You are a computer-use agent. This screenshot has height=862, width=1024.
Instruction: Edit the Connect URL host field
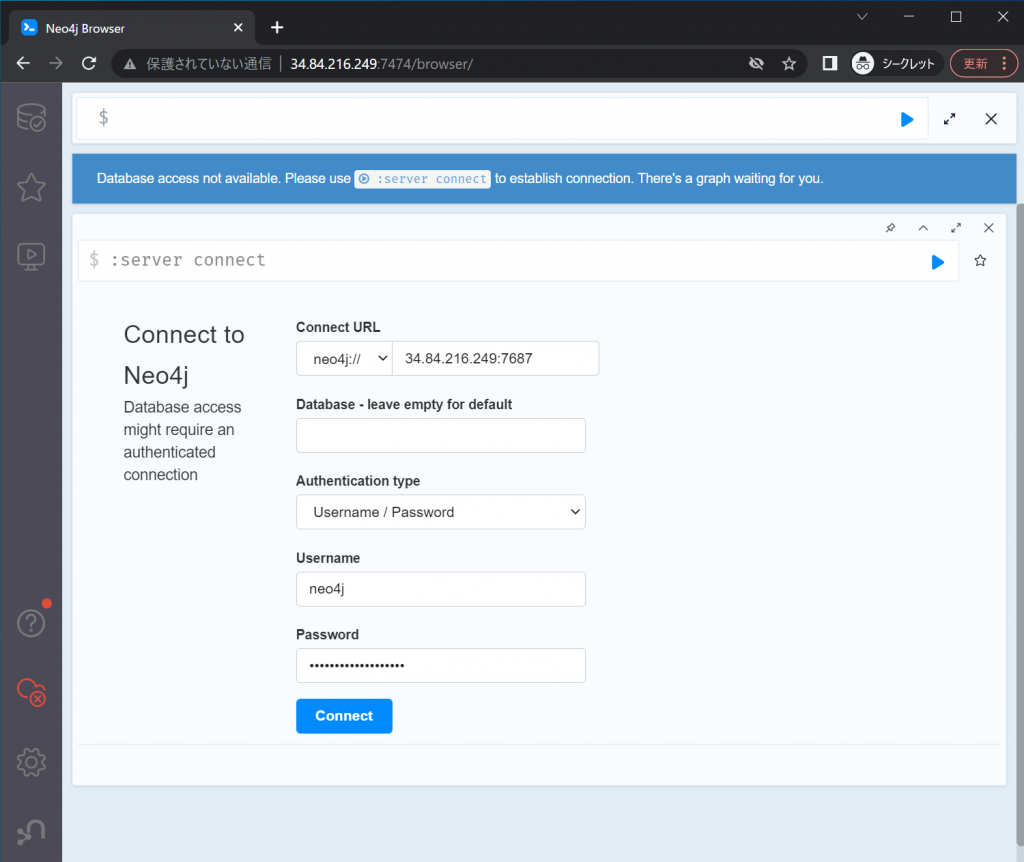[x=496, y=359]
